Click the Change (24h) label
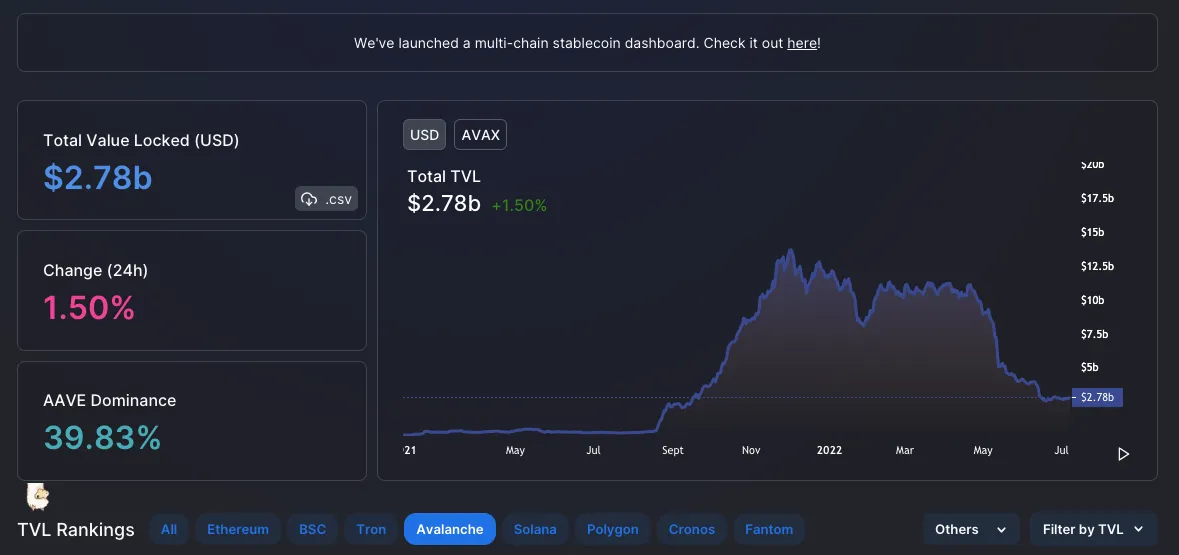 95,270
